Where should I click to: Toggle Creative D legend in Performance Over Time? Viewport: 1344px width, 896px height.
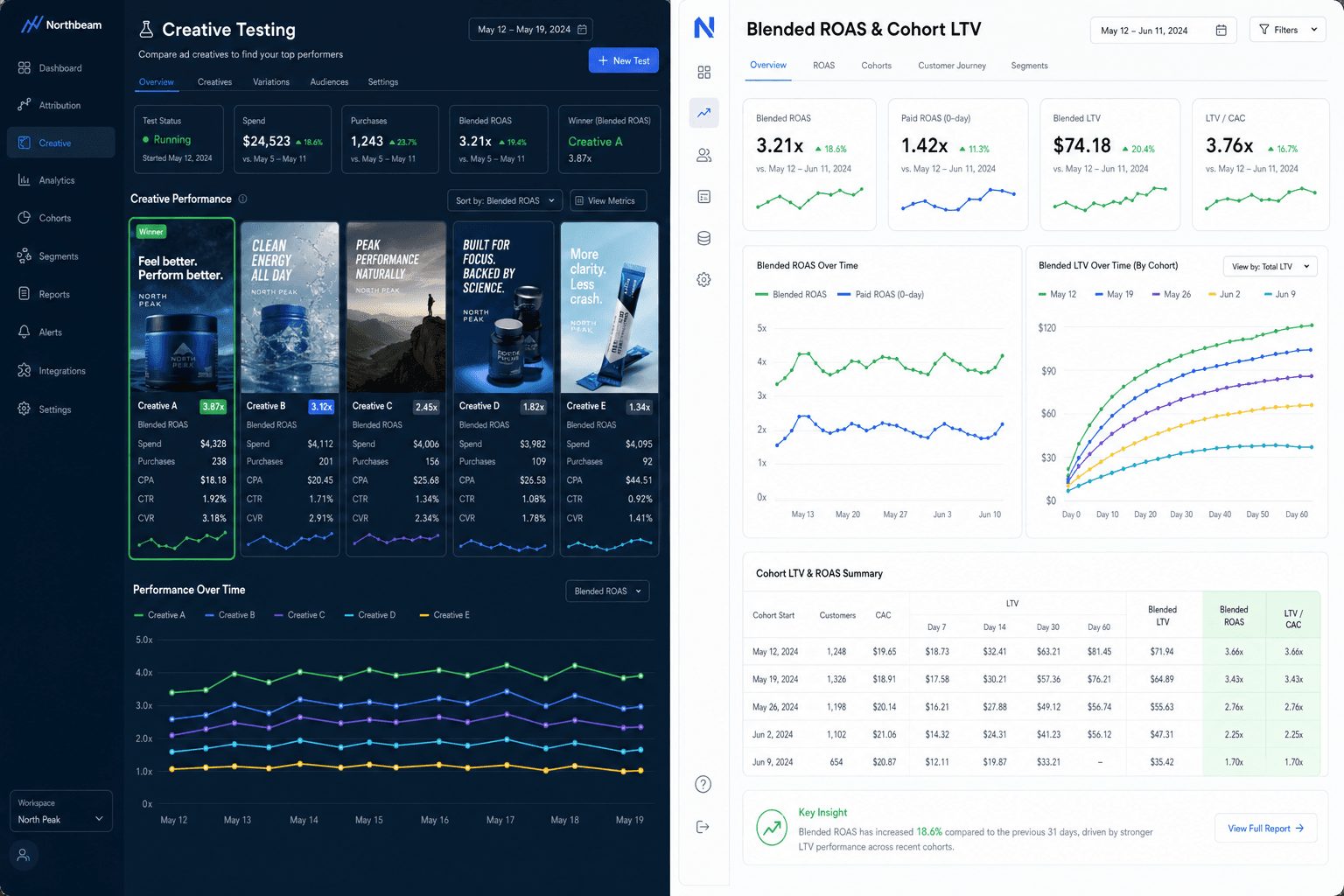click(x=370, y=615)
